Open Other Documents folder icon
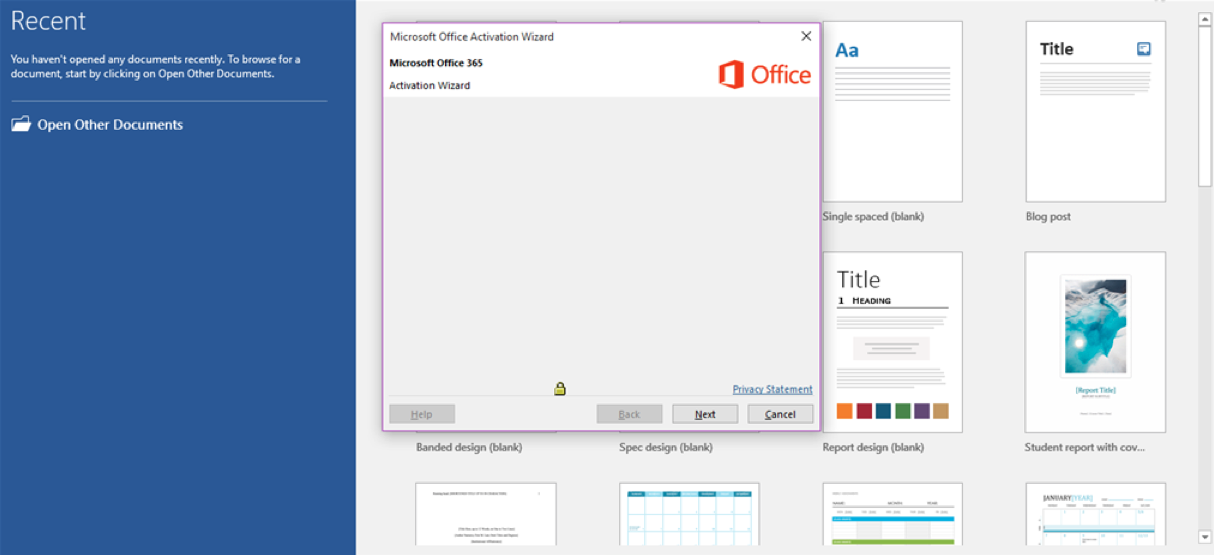 coord(21,124)
